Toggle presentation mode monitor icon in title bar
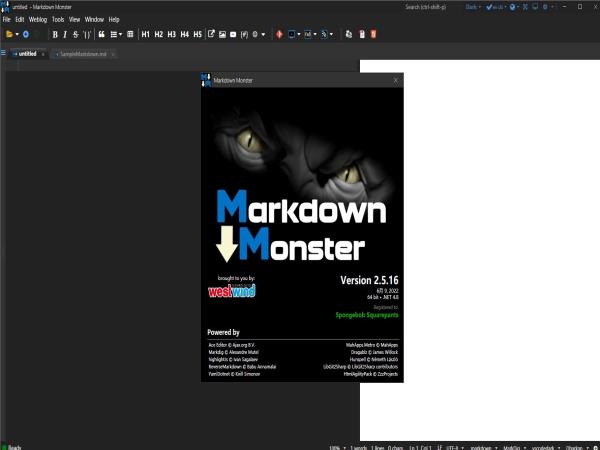 [x=535, y=7]
